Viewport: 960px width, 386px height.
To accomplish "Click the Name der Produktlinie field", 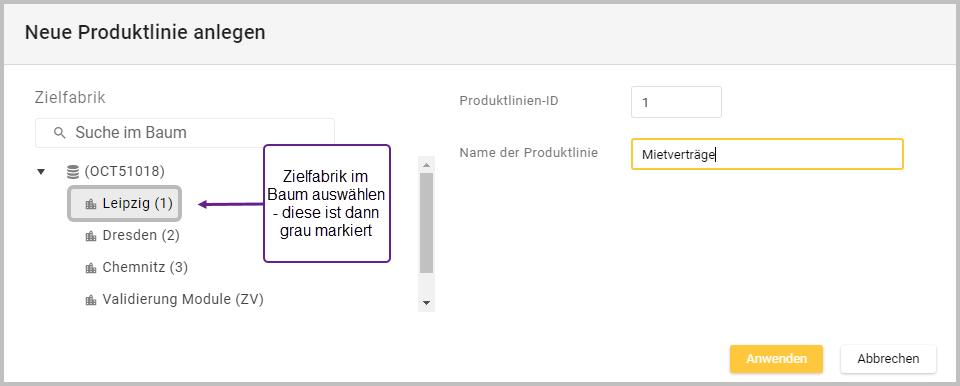I will pos(767,154).
